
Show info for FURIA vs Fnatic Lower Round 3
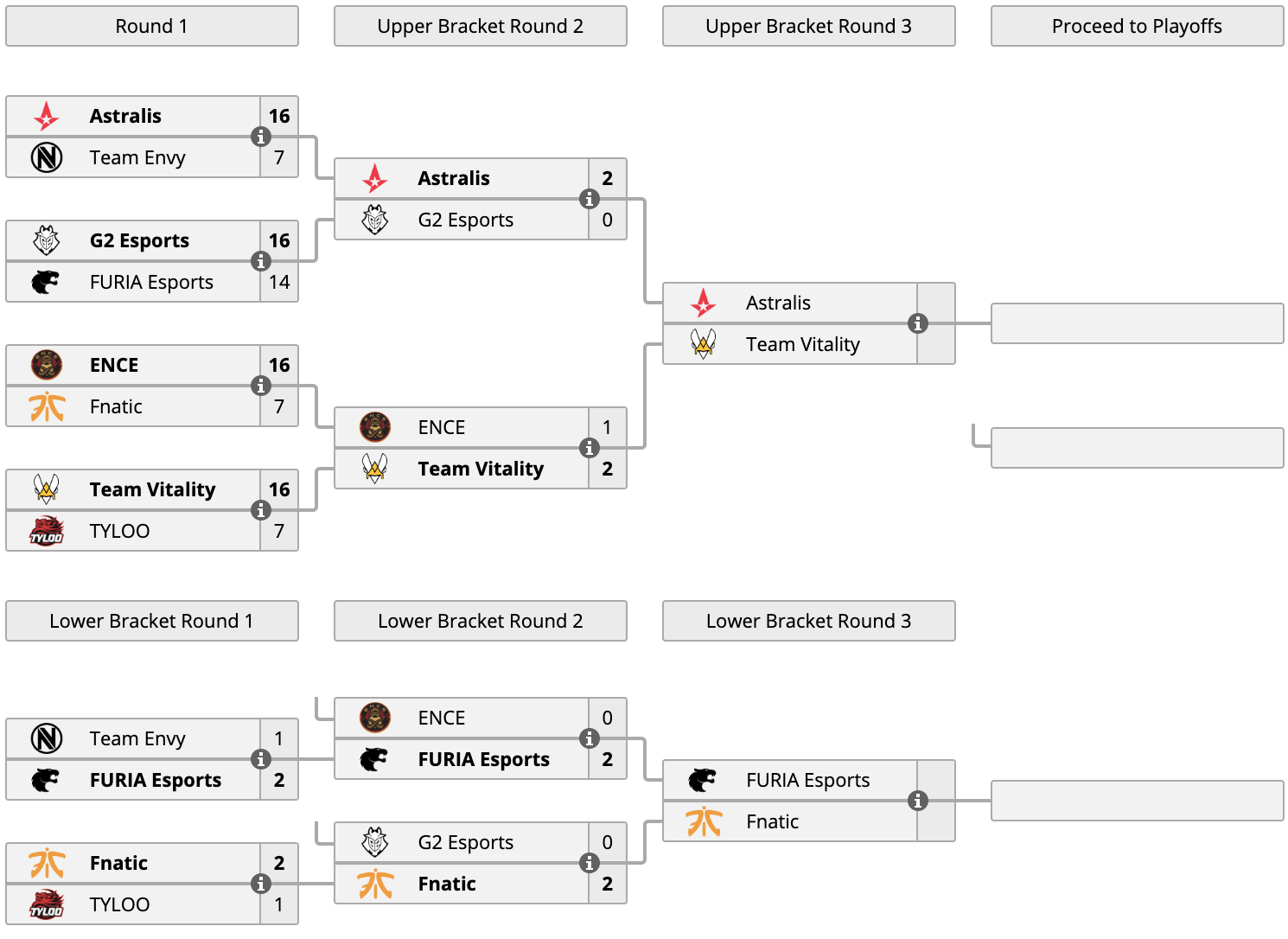917,801
